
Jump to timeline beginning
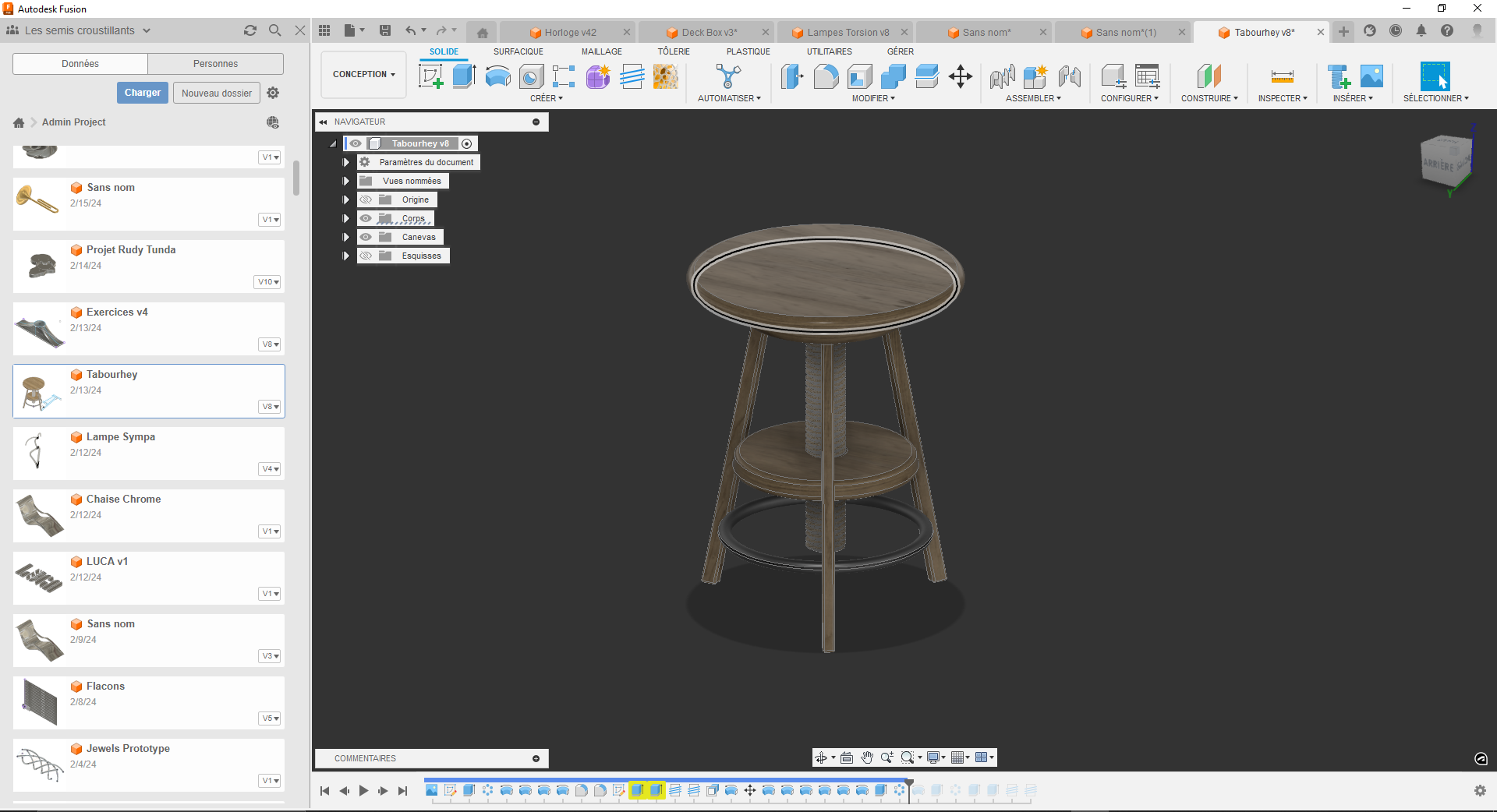(x=324, y=790)
